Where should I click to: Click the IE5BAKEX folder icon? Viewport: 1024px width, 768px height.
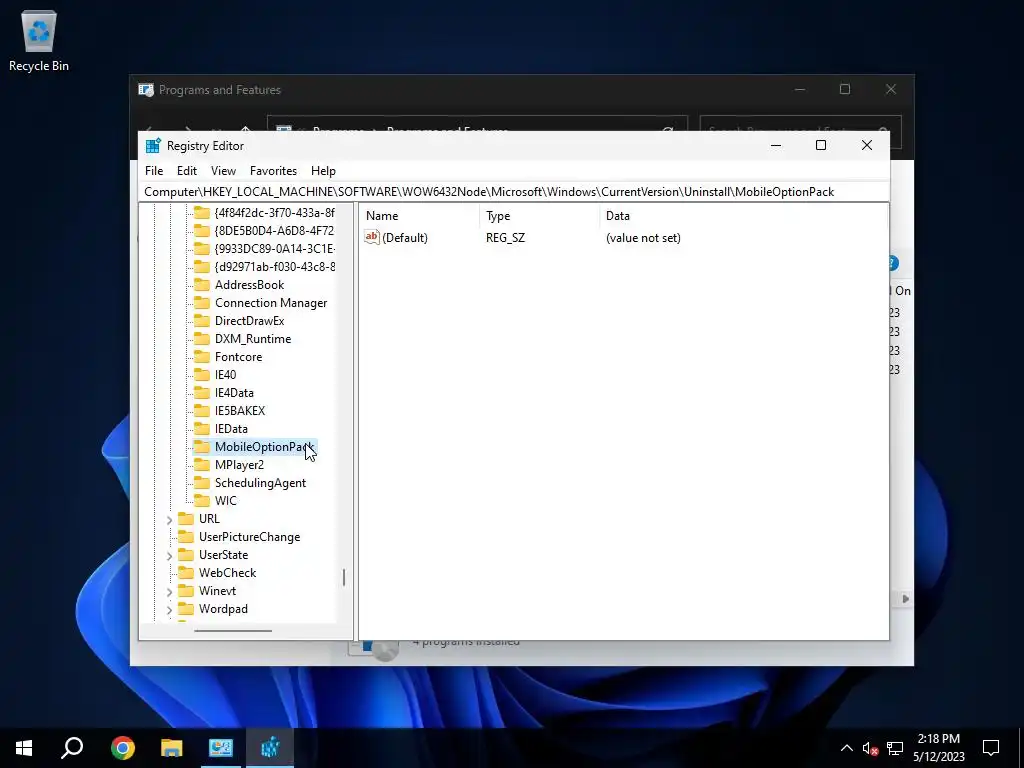[x=202, y=411]
